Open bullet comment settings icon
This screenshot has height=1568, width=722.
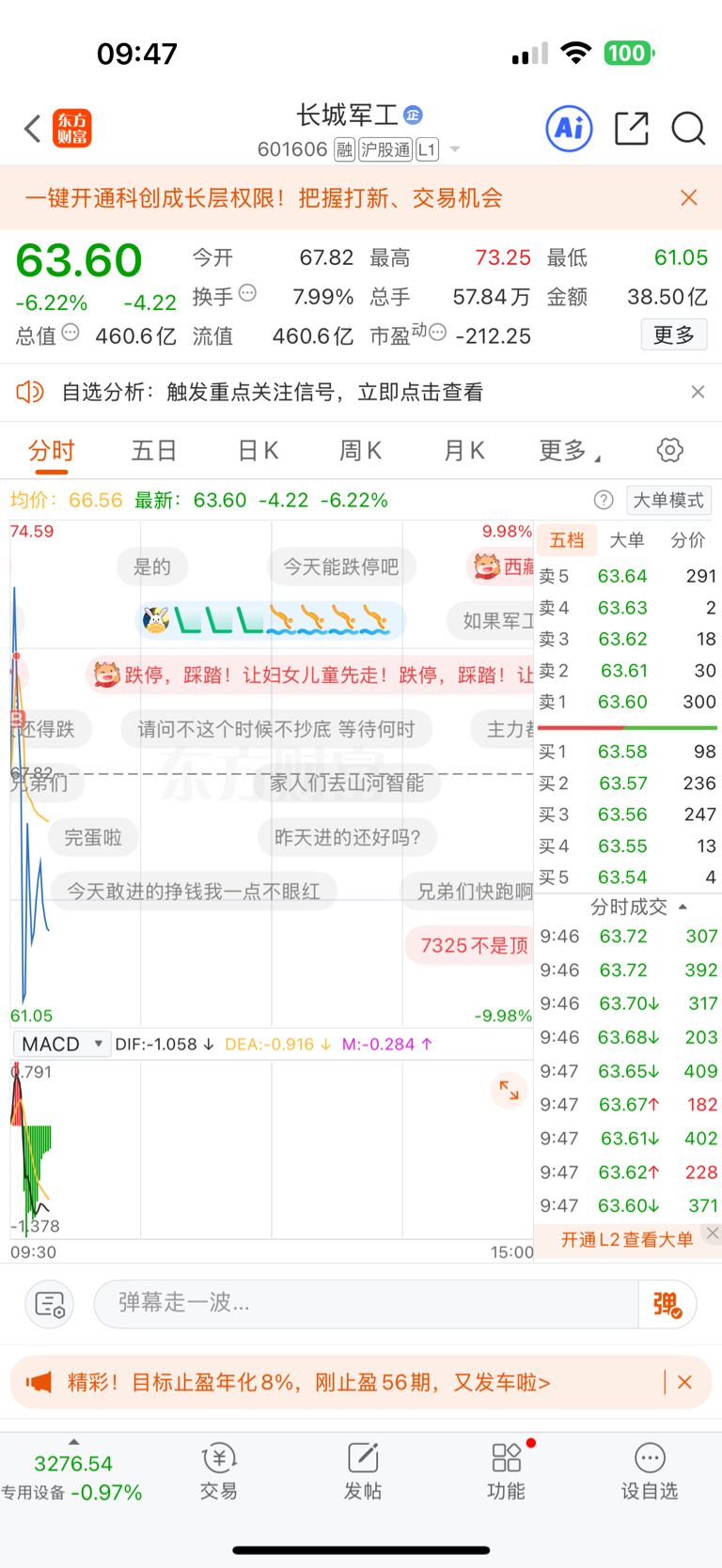pos(49,1304)
